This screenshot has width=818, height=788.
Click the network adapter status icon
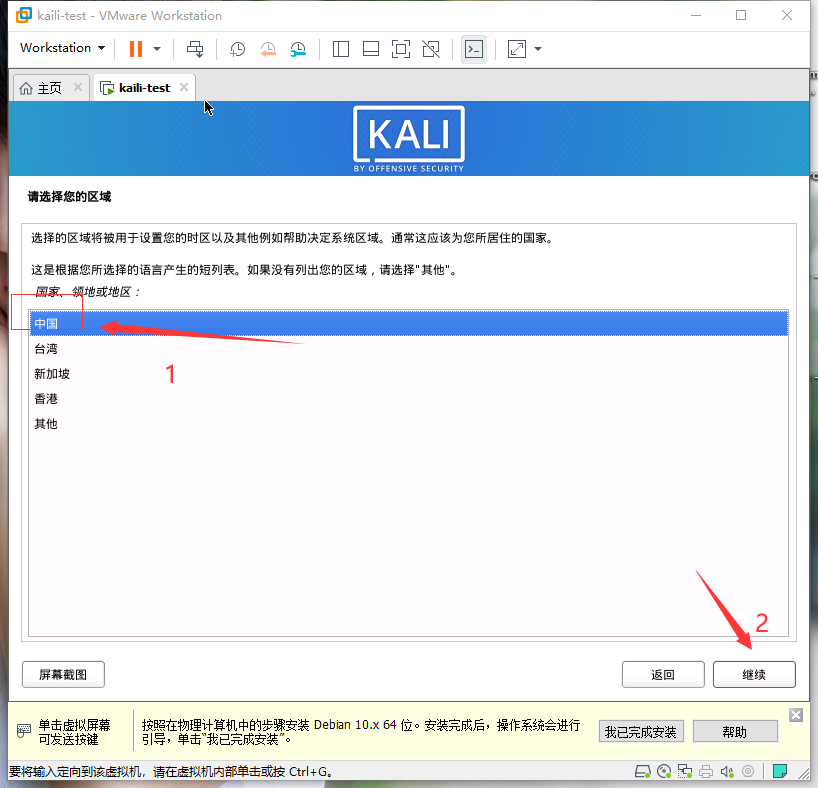pyautogui.click(x=685, y=771)
